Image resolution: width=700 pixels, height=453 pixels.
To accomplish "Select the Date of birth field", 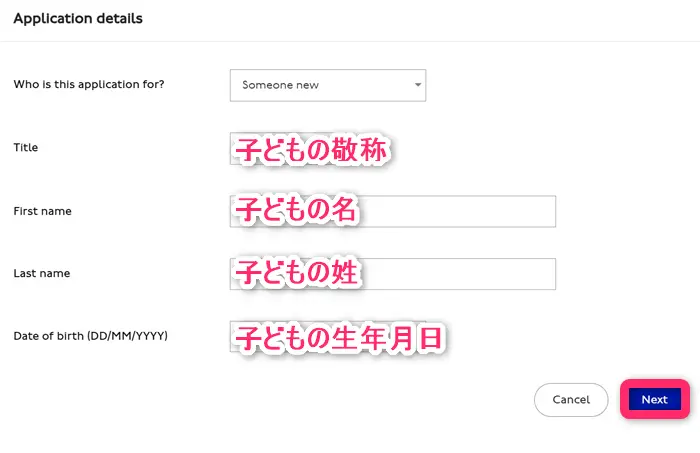I will tap(338, 338).
